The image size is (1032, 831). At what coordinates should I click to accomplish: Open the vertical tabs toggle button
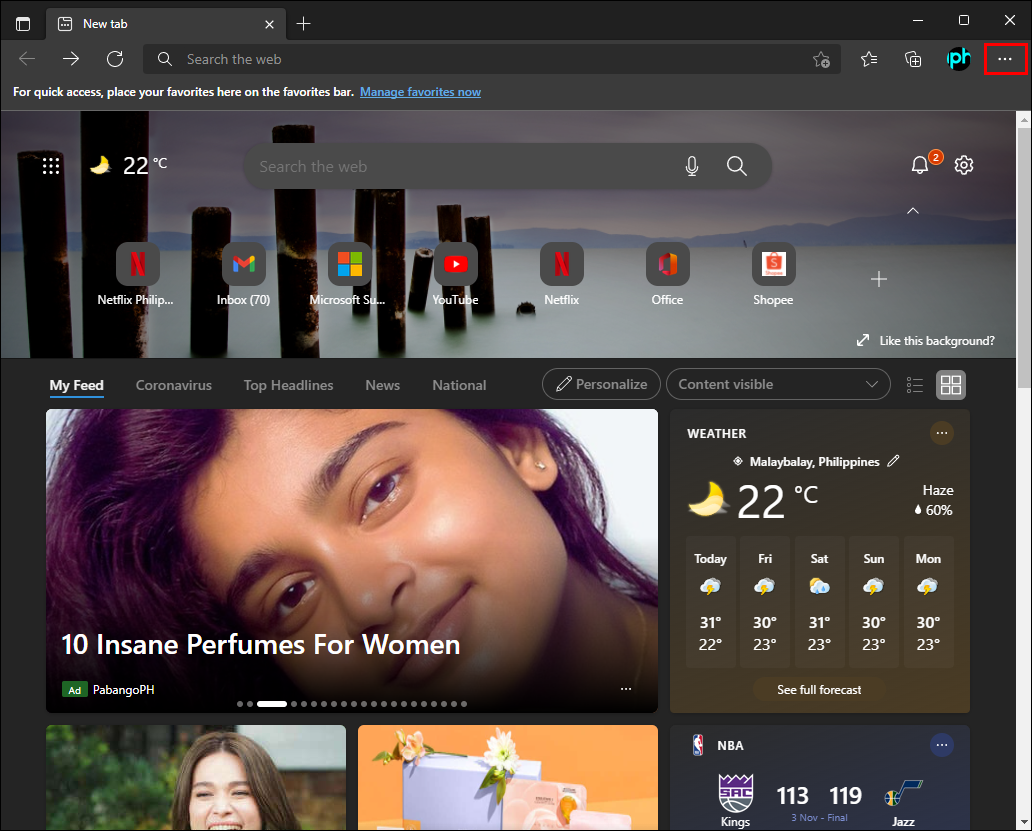pos(23,23)
